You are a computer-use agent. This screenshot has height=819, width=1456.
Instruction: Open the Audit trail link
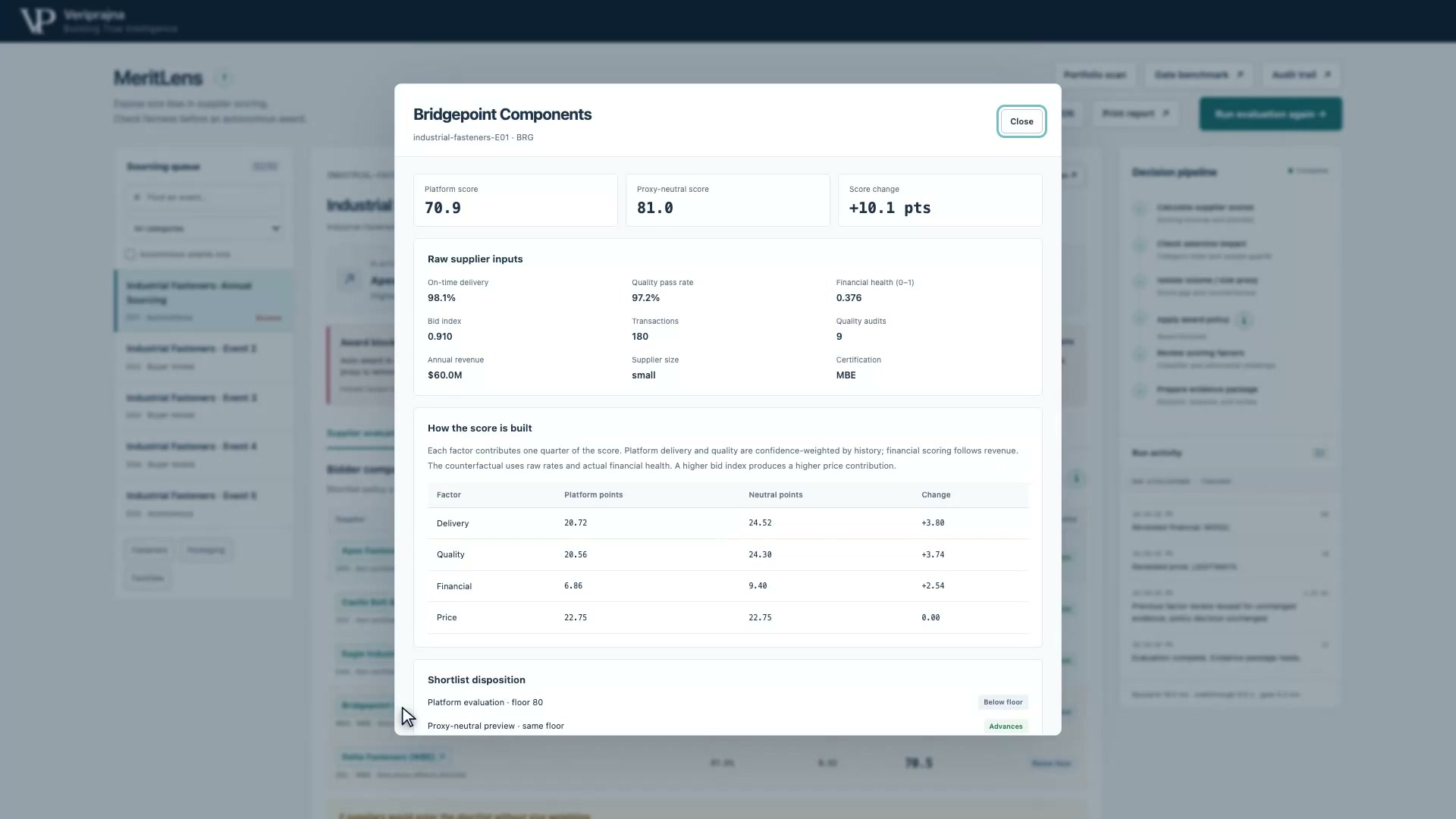[x=1301, y=74]
